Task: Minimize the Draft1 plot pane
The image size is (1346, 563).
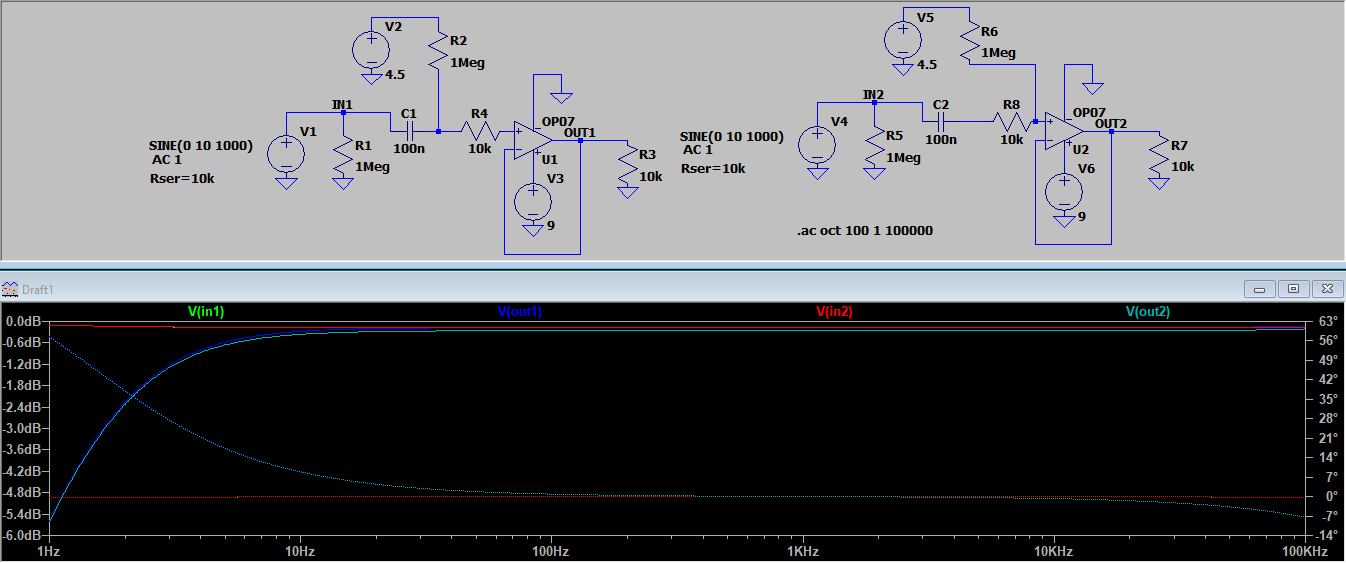Action: tap(1260, 289)
